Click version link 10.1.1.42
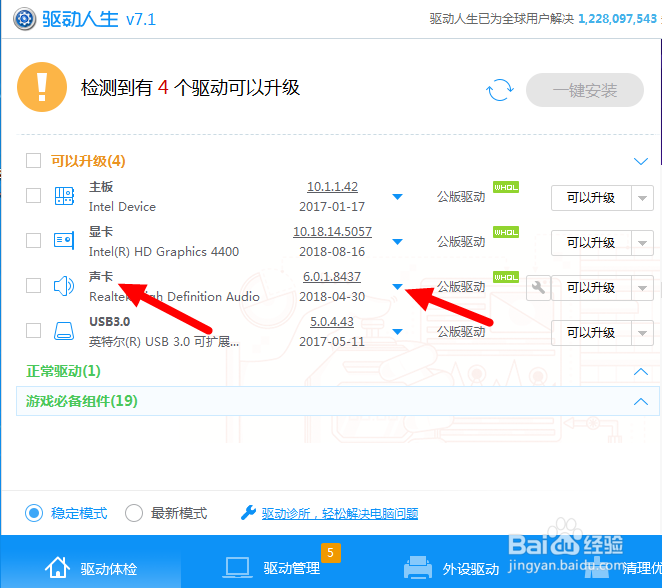The image size is (662, 588). click(x=332, y=187)
